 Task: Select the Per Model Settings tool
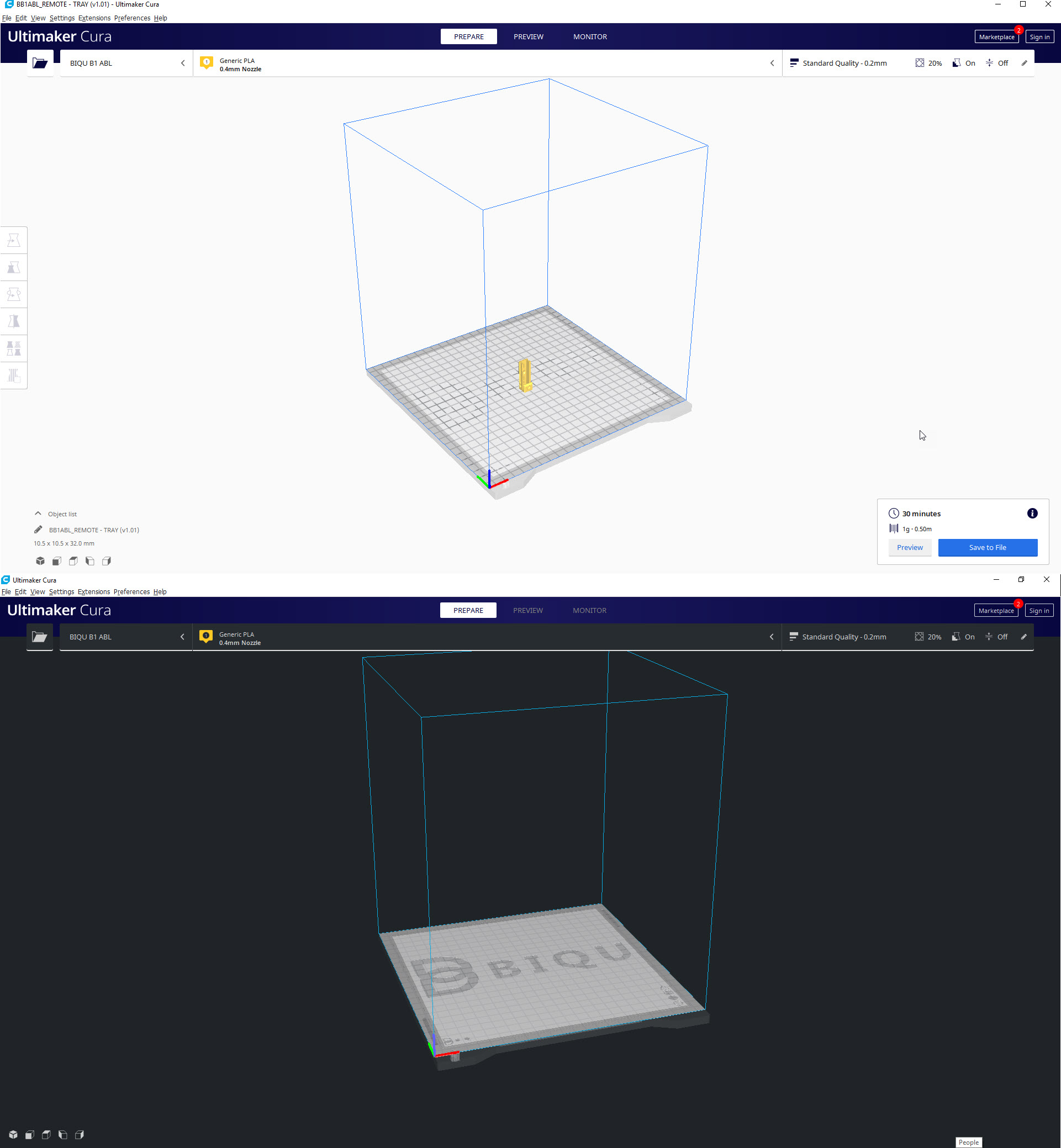point(14,348)
